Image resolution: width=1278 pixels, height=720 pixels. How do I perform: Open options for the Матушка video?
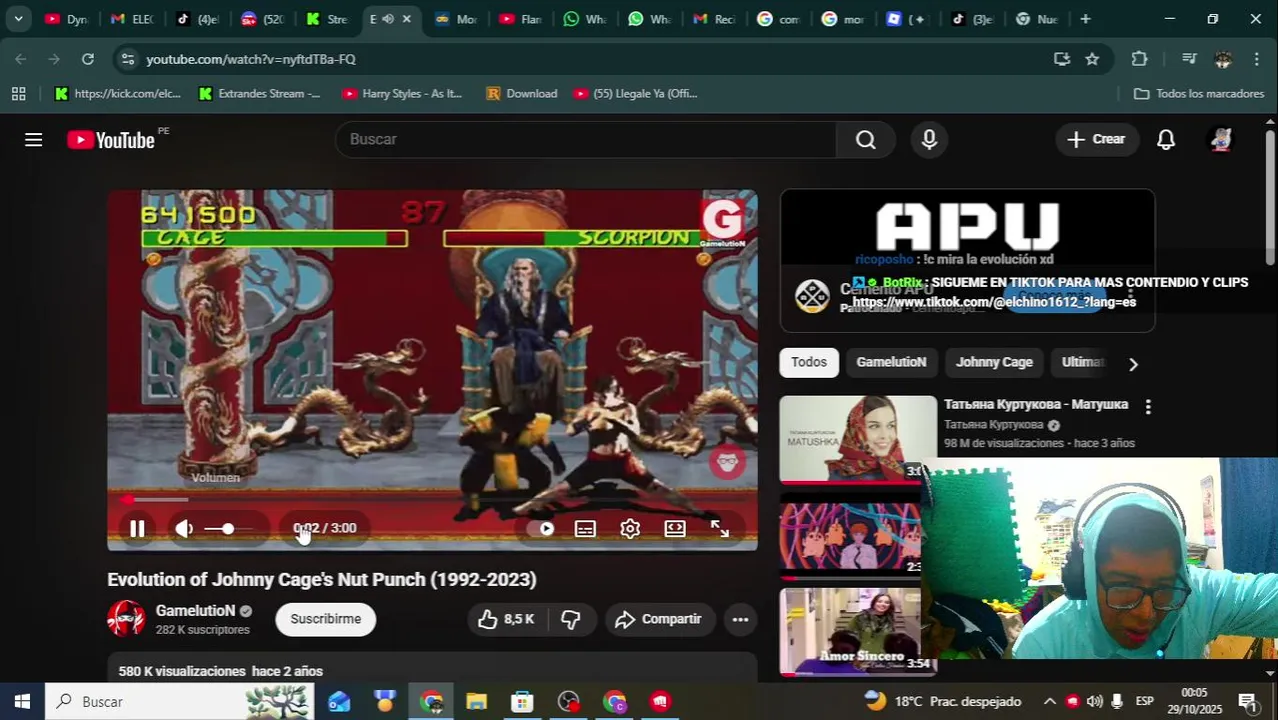click(x=1148, y=407)
